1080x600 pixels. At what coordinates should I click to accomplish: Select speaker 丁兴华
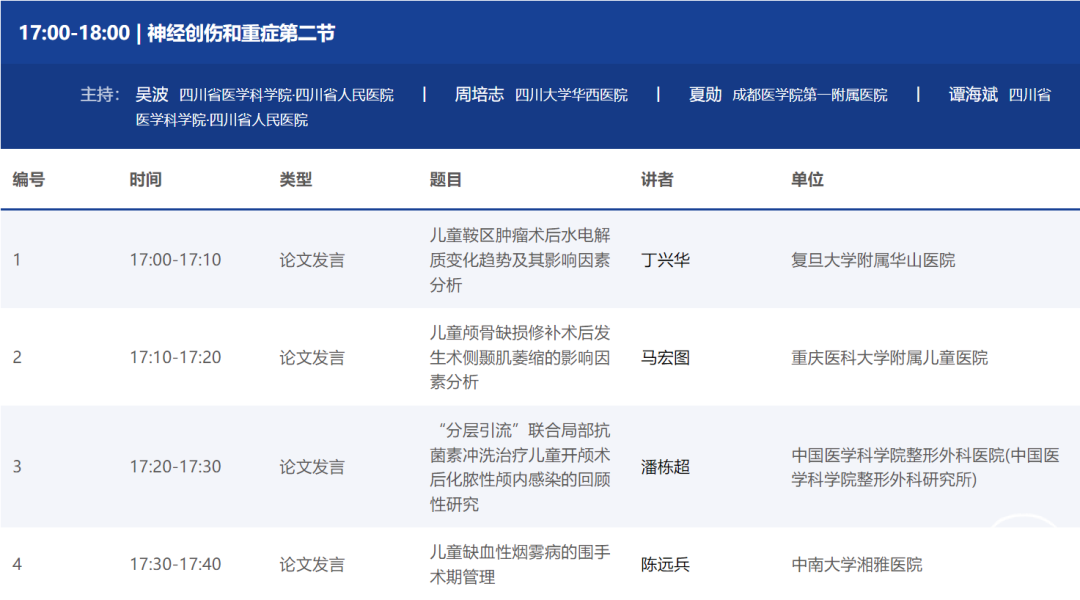click(665, 260)
